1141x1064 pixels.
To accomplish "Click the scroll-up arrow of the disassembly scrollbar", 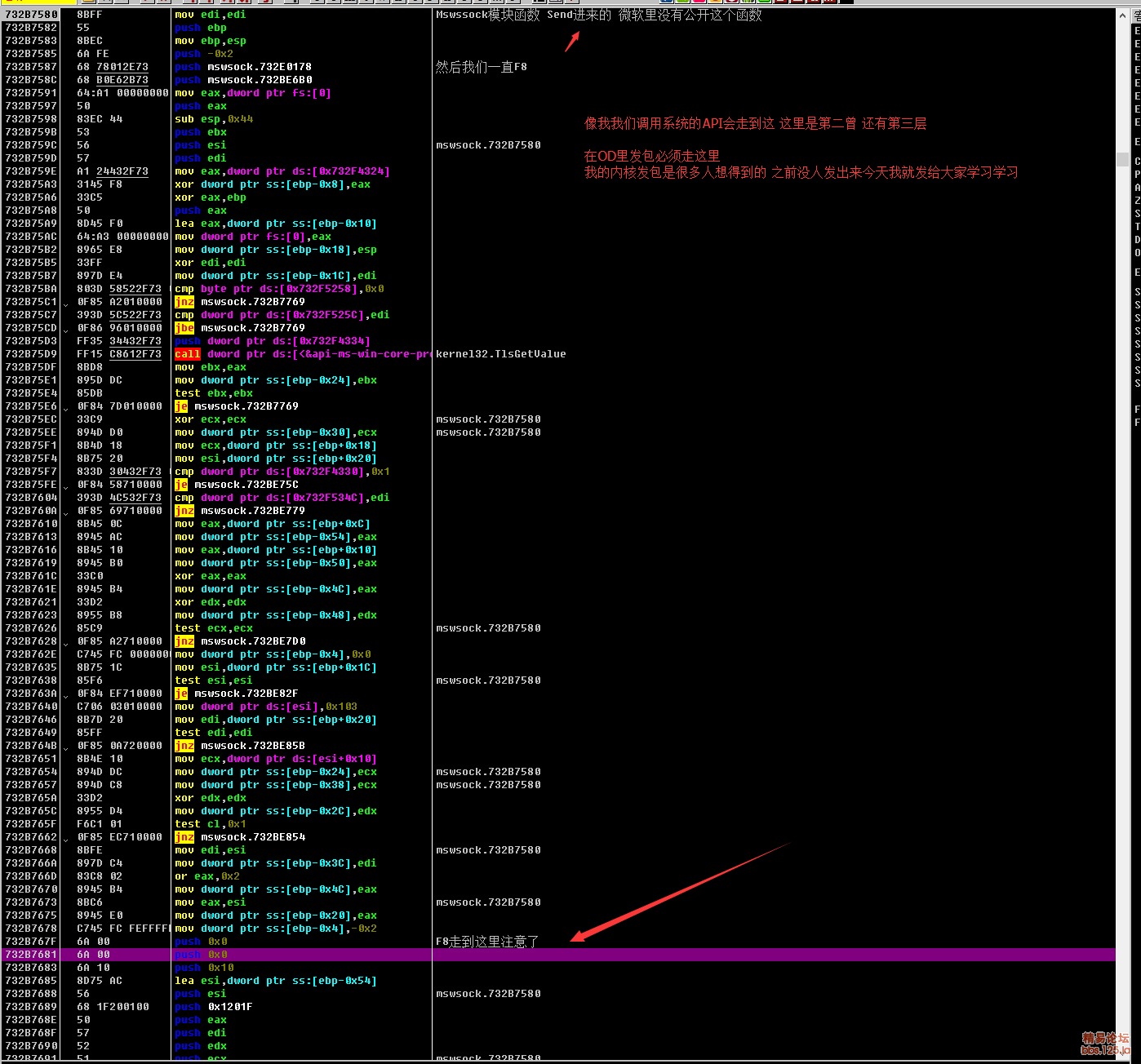I will (x=1122, y=15).
